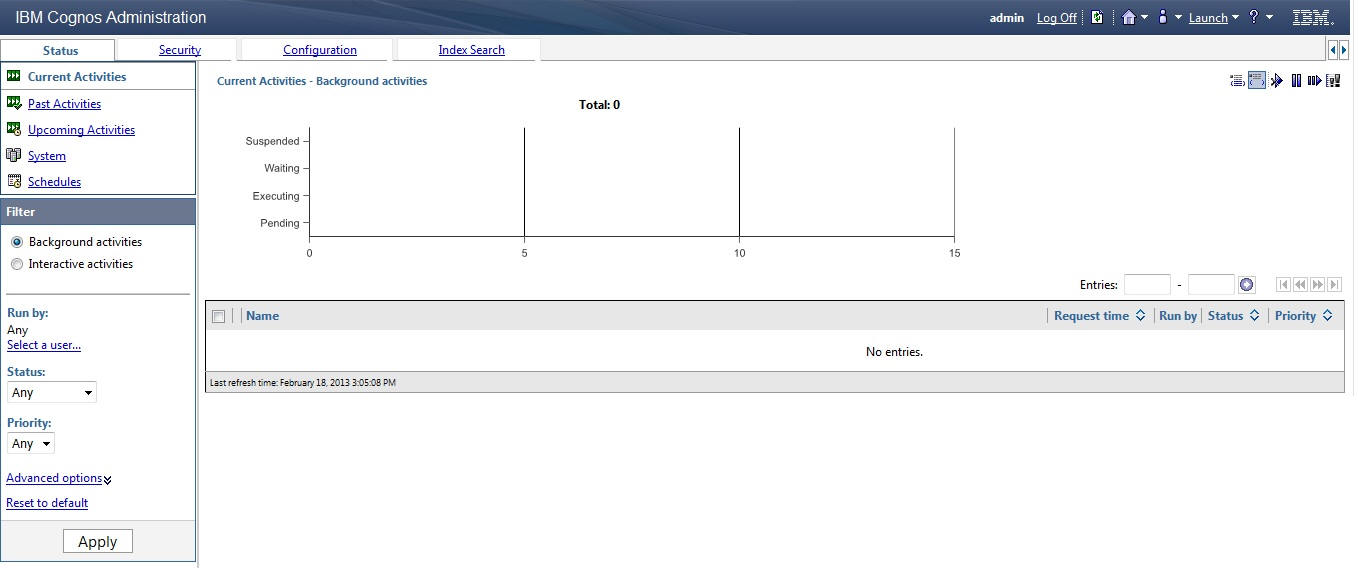Click the details view icon above the chart
Image resolution: width=1358 pixels, height=568 pixels.
(1257, 80)
